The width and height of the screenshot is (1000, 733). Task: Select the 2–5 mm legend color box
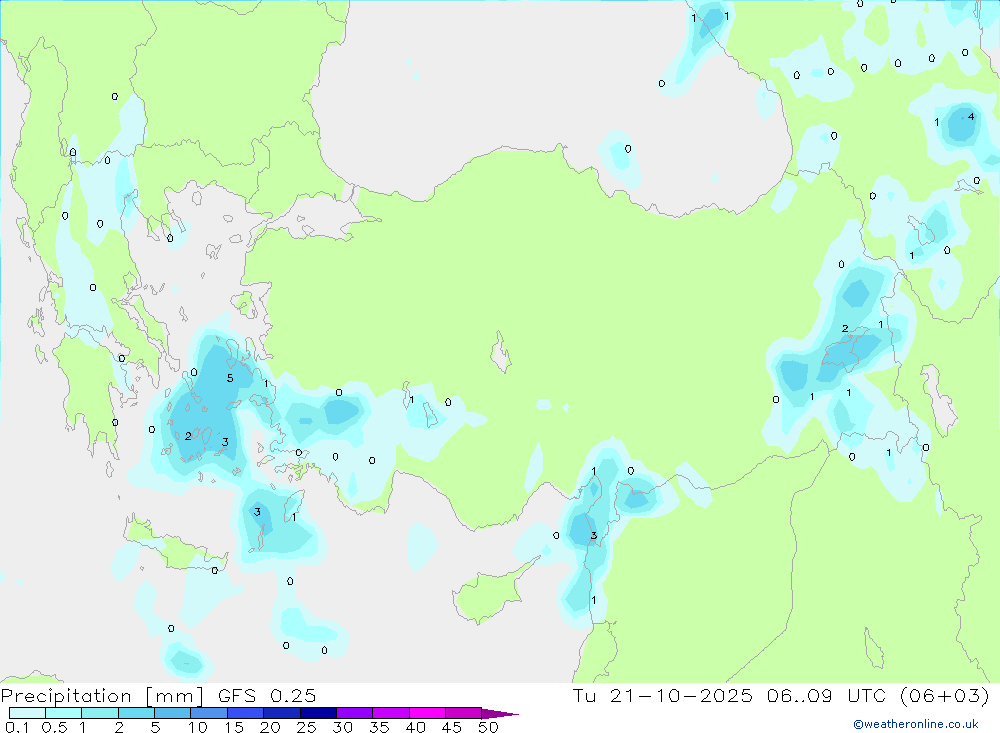pyautogui.click(x=136, y=713)
